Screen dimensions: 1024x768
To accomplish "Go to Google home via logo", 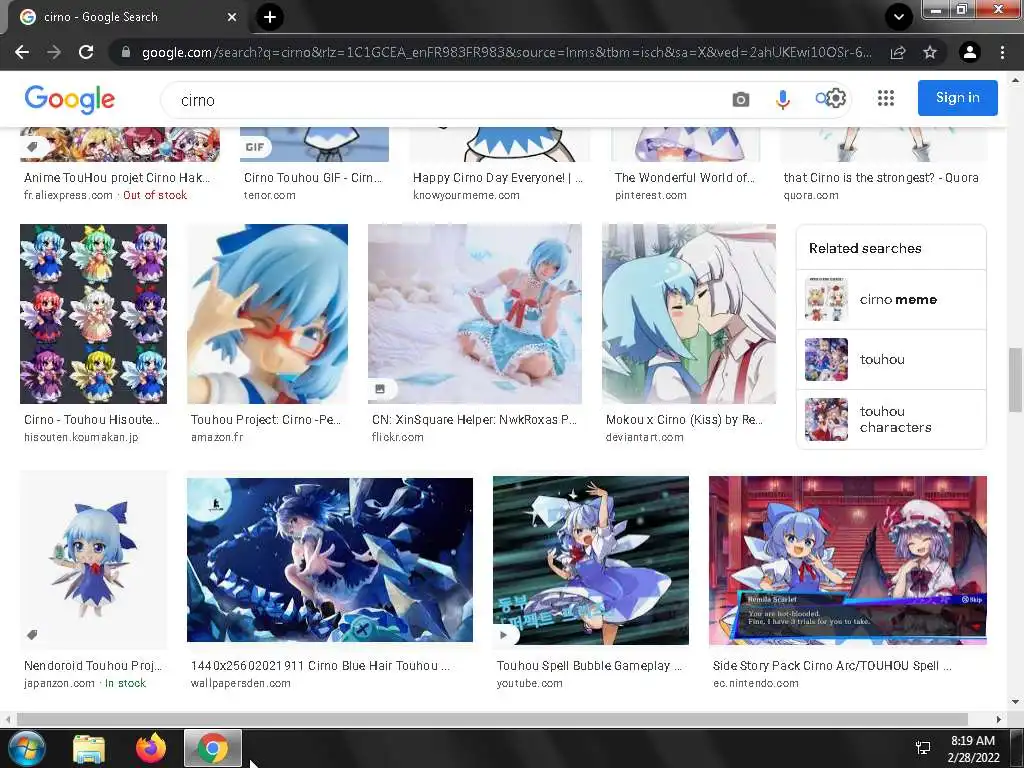I will pos(69,99).
